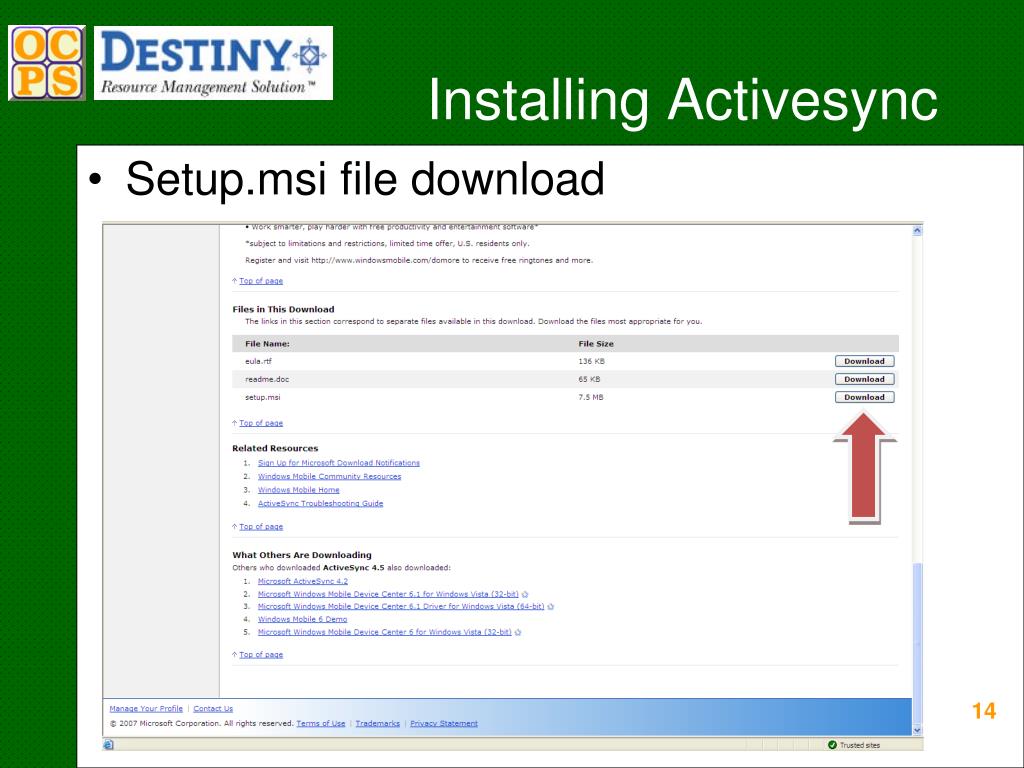Click the Related Resources heading
Image resolution: width=1024 pixels, height=768 pixels.
pos(275,449)
